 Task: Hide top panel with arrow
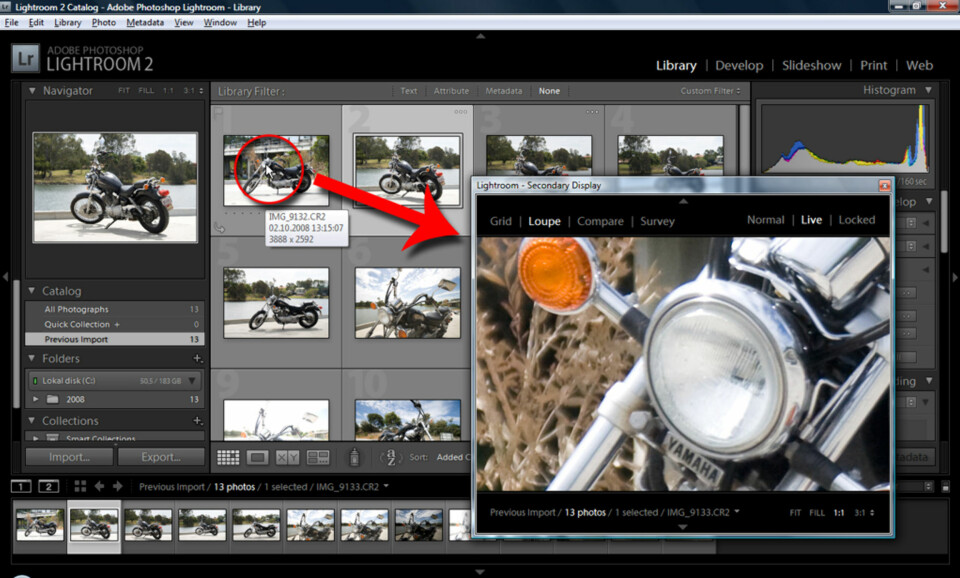[x=481, y=36]
